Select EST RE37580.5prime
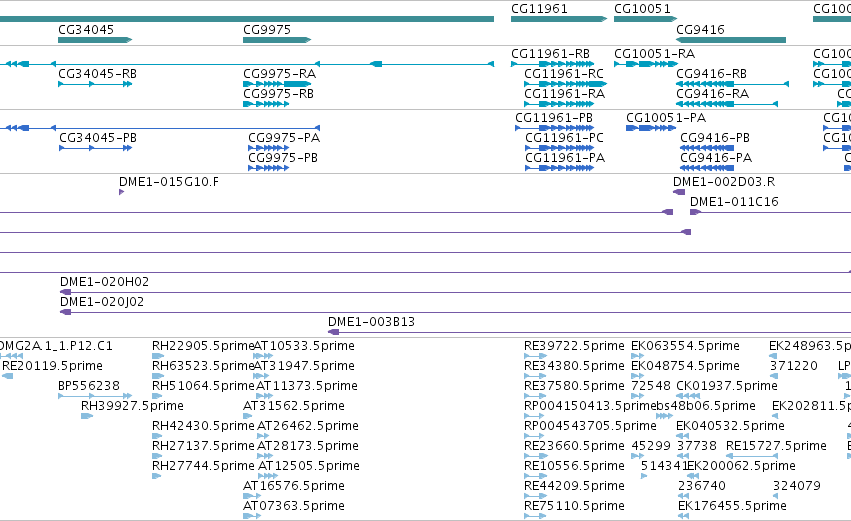 (535, 396)
